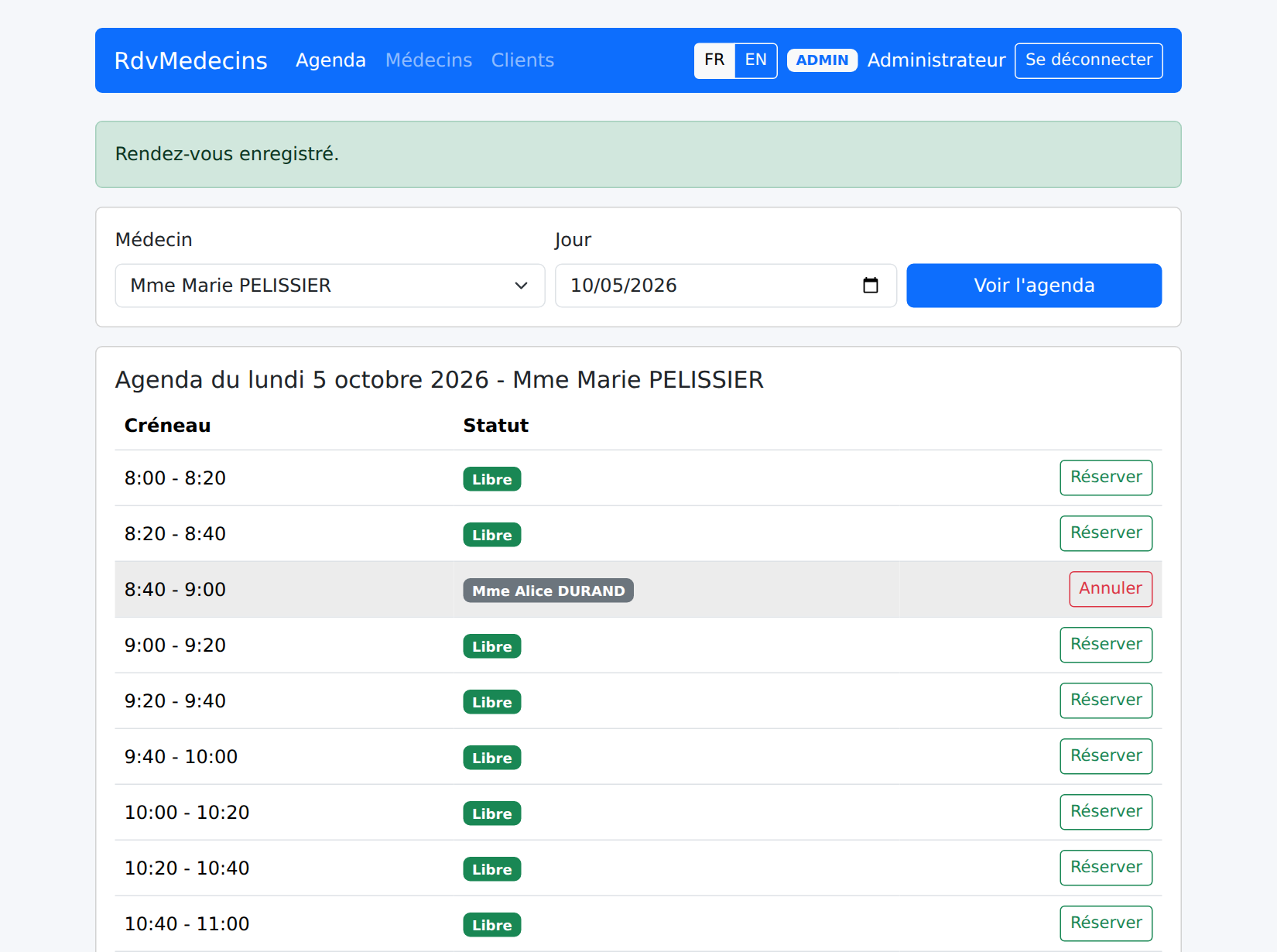Click the Jour field label
The height and width of the screenshot is (952, 1277).
click(573, 240)
